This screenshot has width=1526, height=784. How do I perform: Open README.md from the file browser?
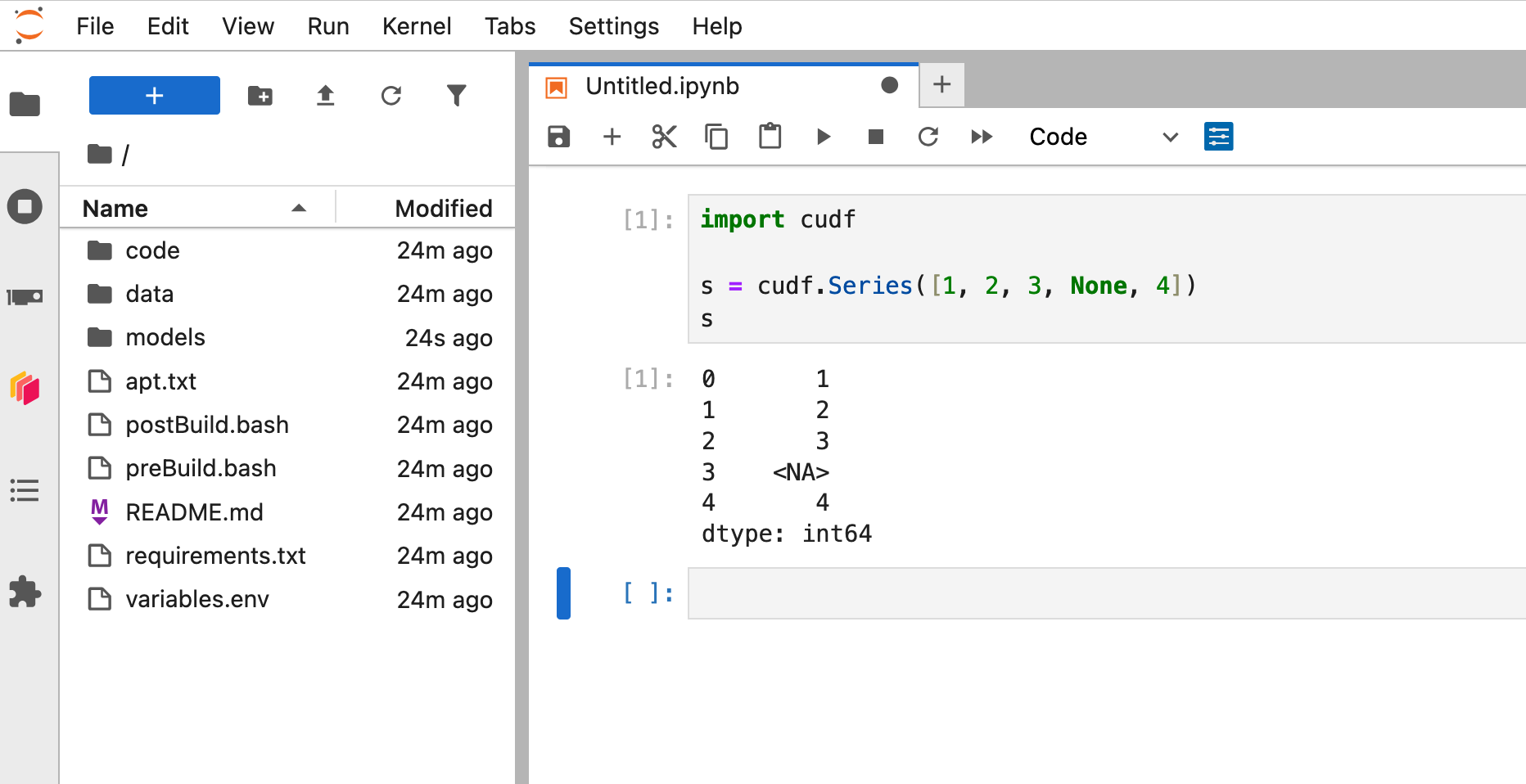point(194,512)
